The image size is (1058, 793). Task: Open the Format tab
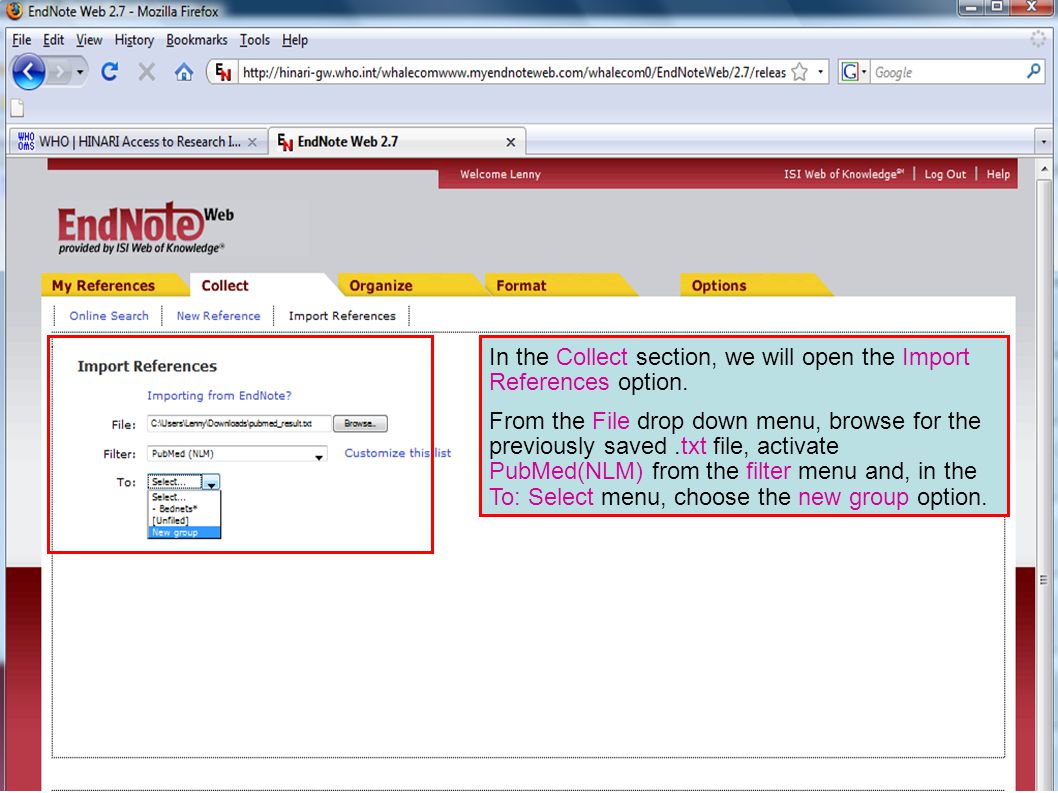pyautogui.click(x=521, y=285)
